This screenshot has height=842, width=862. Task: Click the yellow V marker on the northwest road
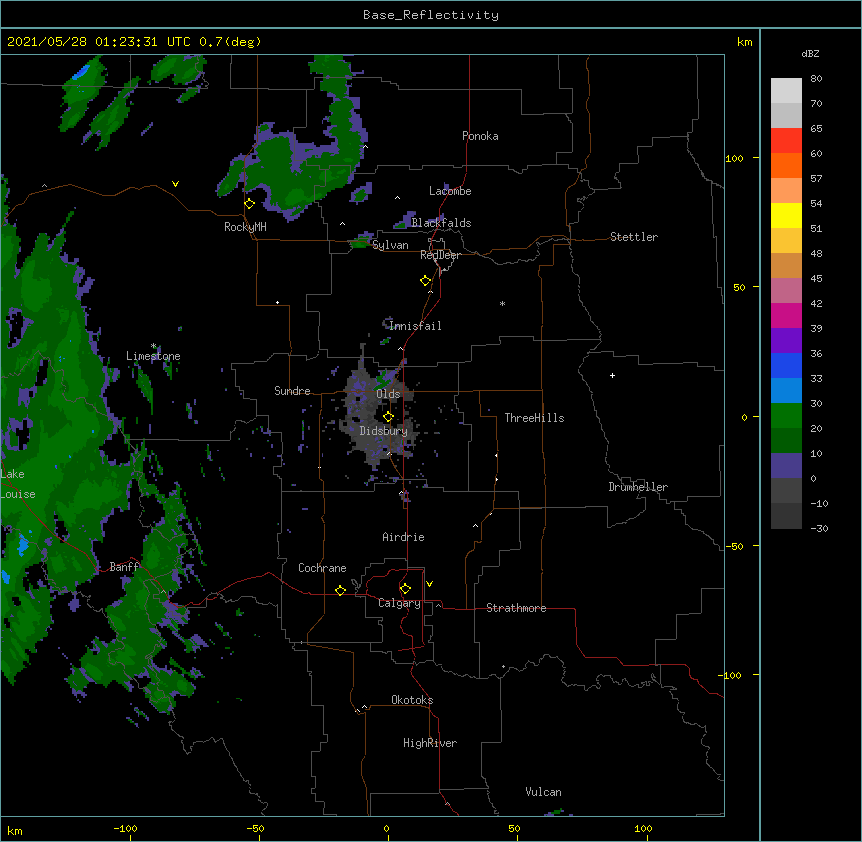click(175, 184)
